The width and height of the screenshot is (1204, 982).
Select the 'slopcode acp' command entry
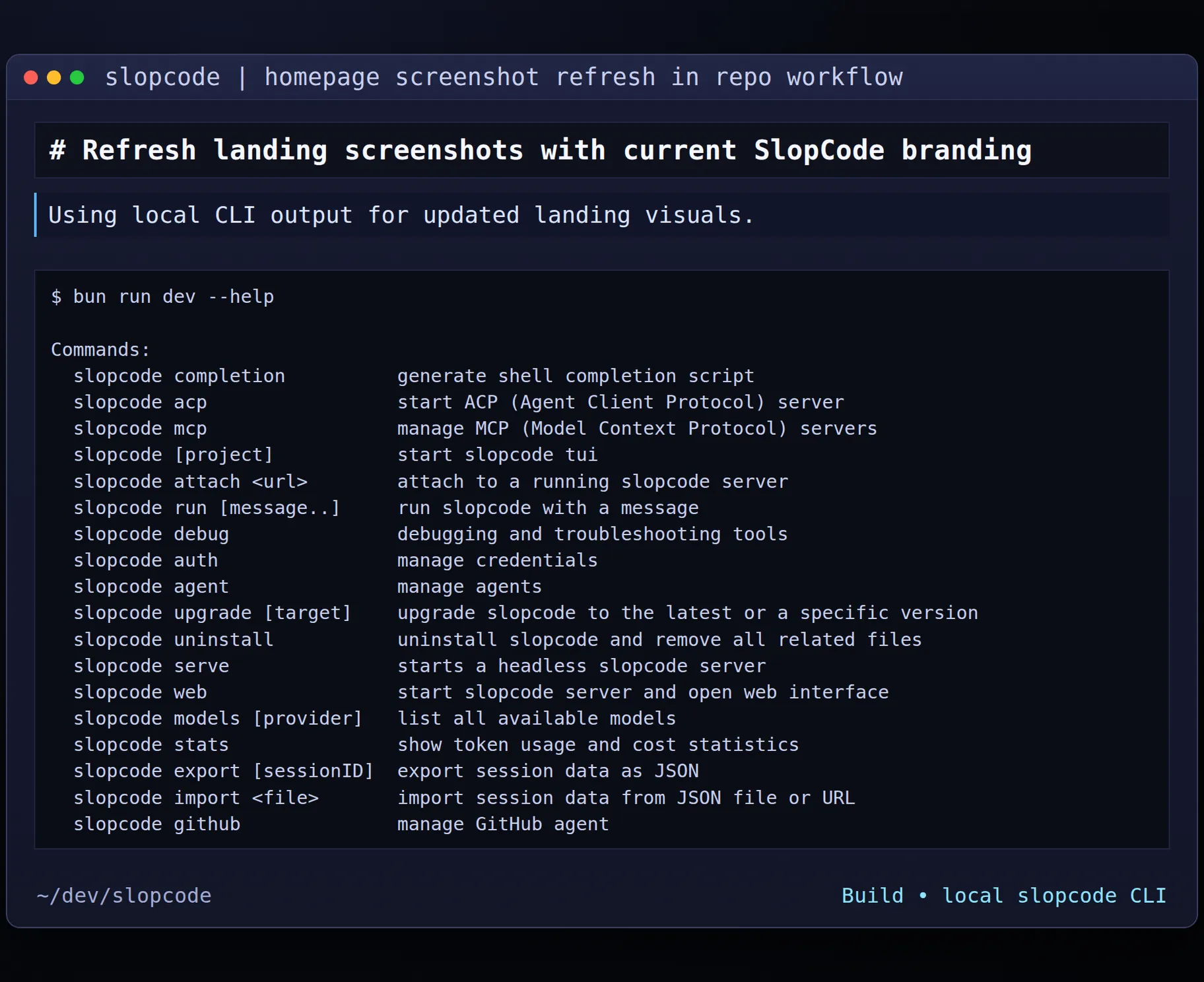pyautogui.click(x=140, y=403)
